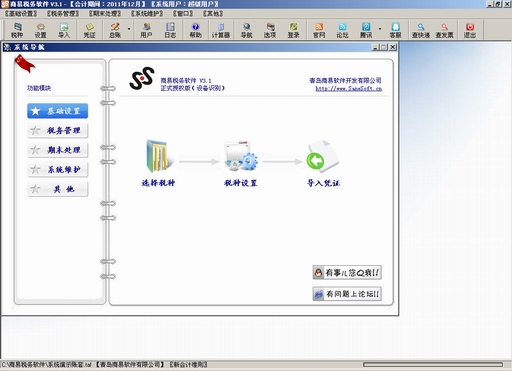Select the 其他 module in sidebar
The width and height of the screenshot is (512, 371).
pos(57,189)
